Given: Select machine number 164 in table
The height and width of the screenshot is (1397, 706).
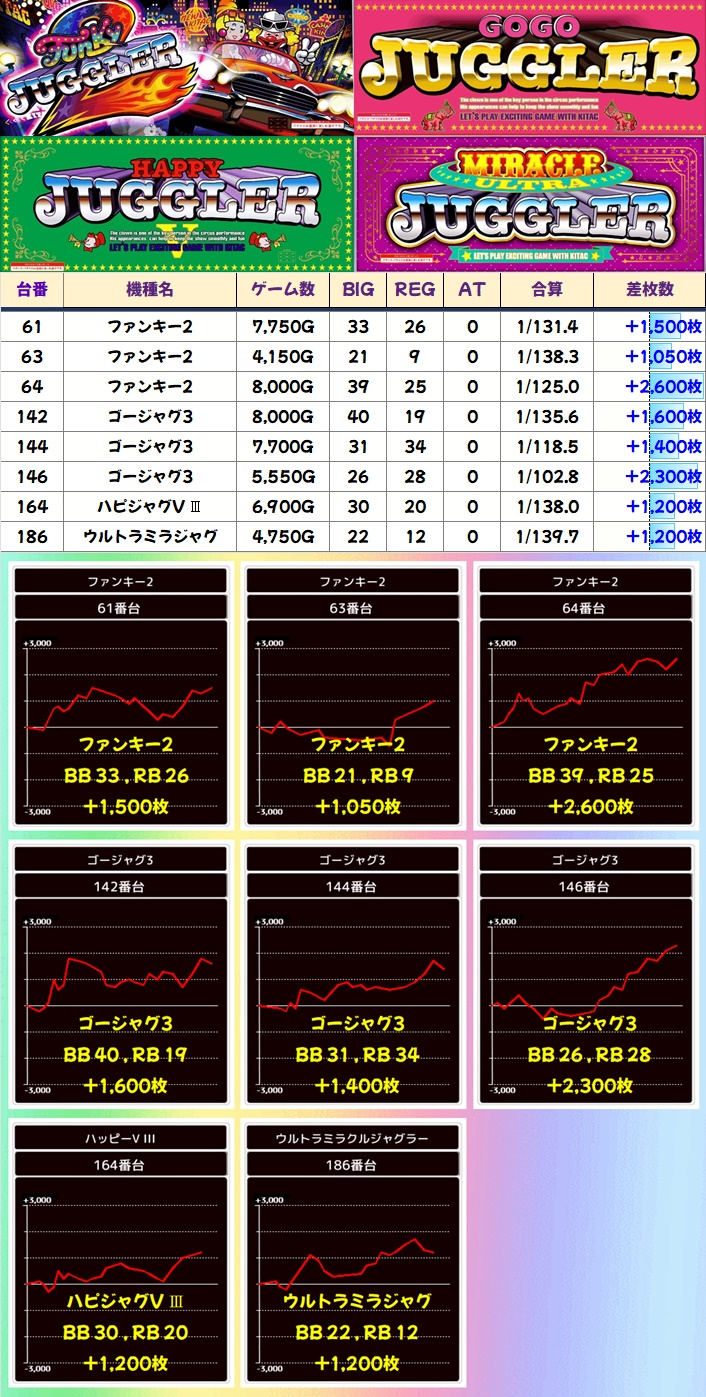Looking at the screenshot, I should coord(32,506).
